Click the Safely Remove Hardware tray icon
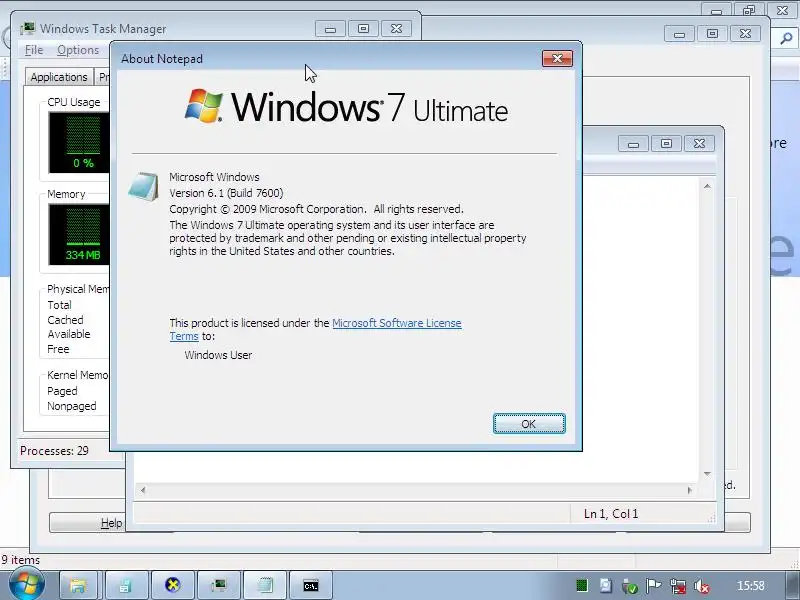Image resolution: width=800 pixels, height=600 pixels. pos(630,586)
